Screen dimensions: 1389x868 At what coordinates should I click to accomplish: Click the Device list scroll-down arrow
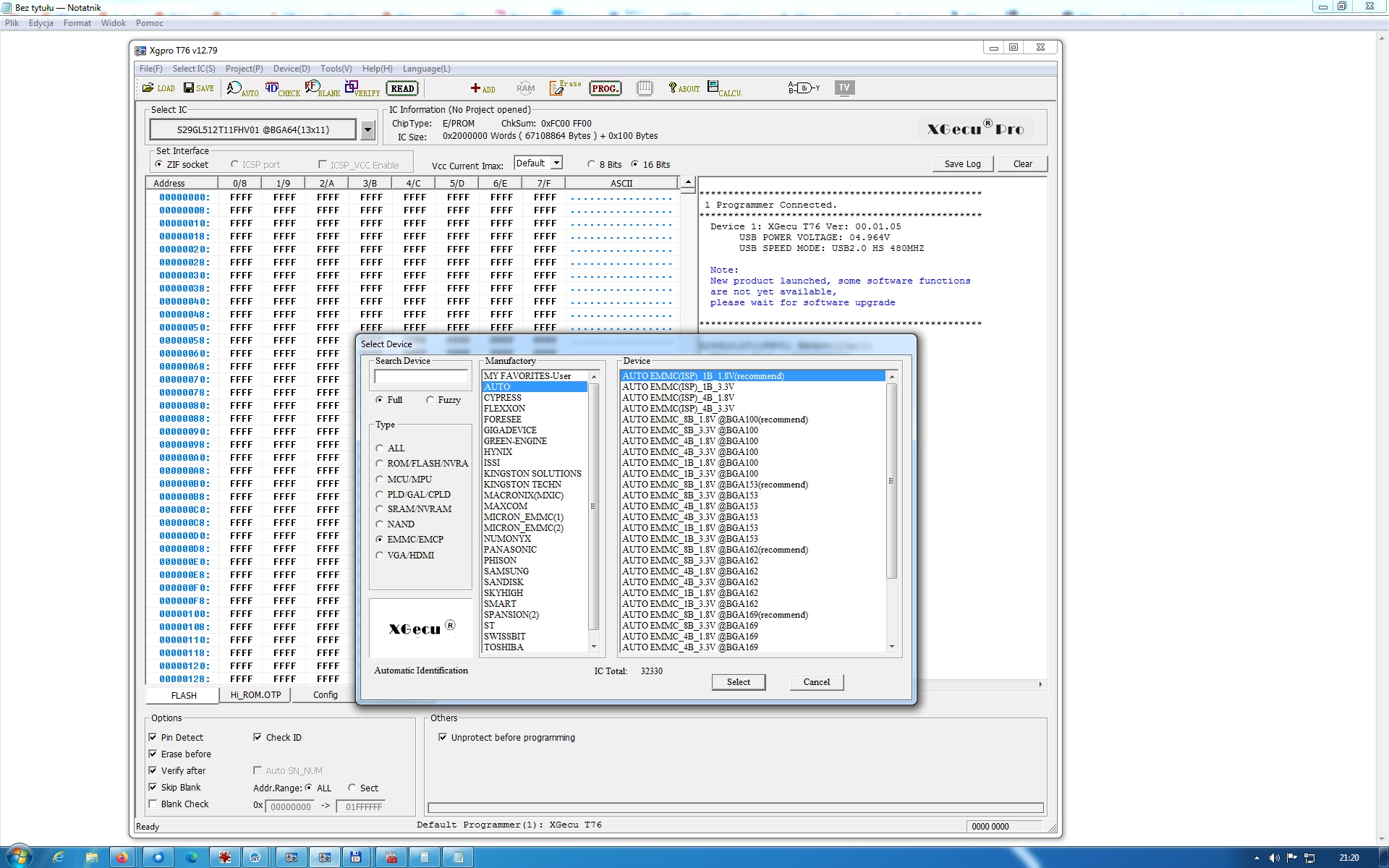tap(891, 647)
